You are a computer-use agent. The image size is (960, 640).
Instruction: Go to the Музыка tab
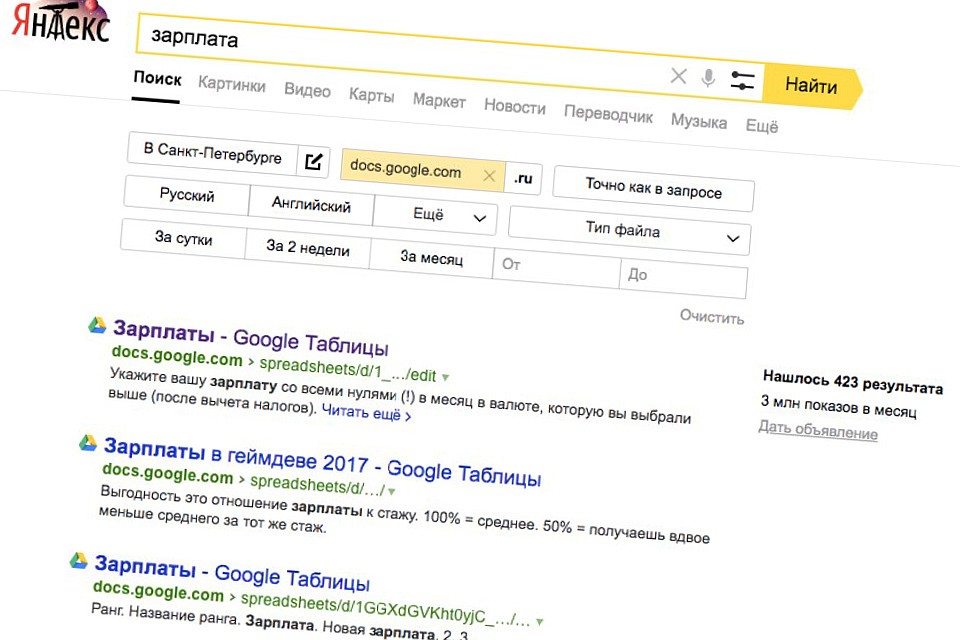[699, 121]
